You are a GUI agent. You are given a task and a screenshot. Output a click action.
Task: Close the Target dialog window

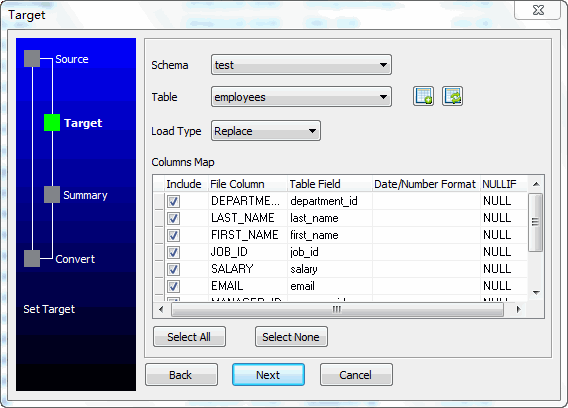click(538, 10)
